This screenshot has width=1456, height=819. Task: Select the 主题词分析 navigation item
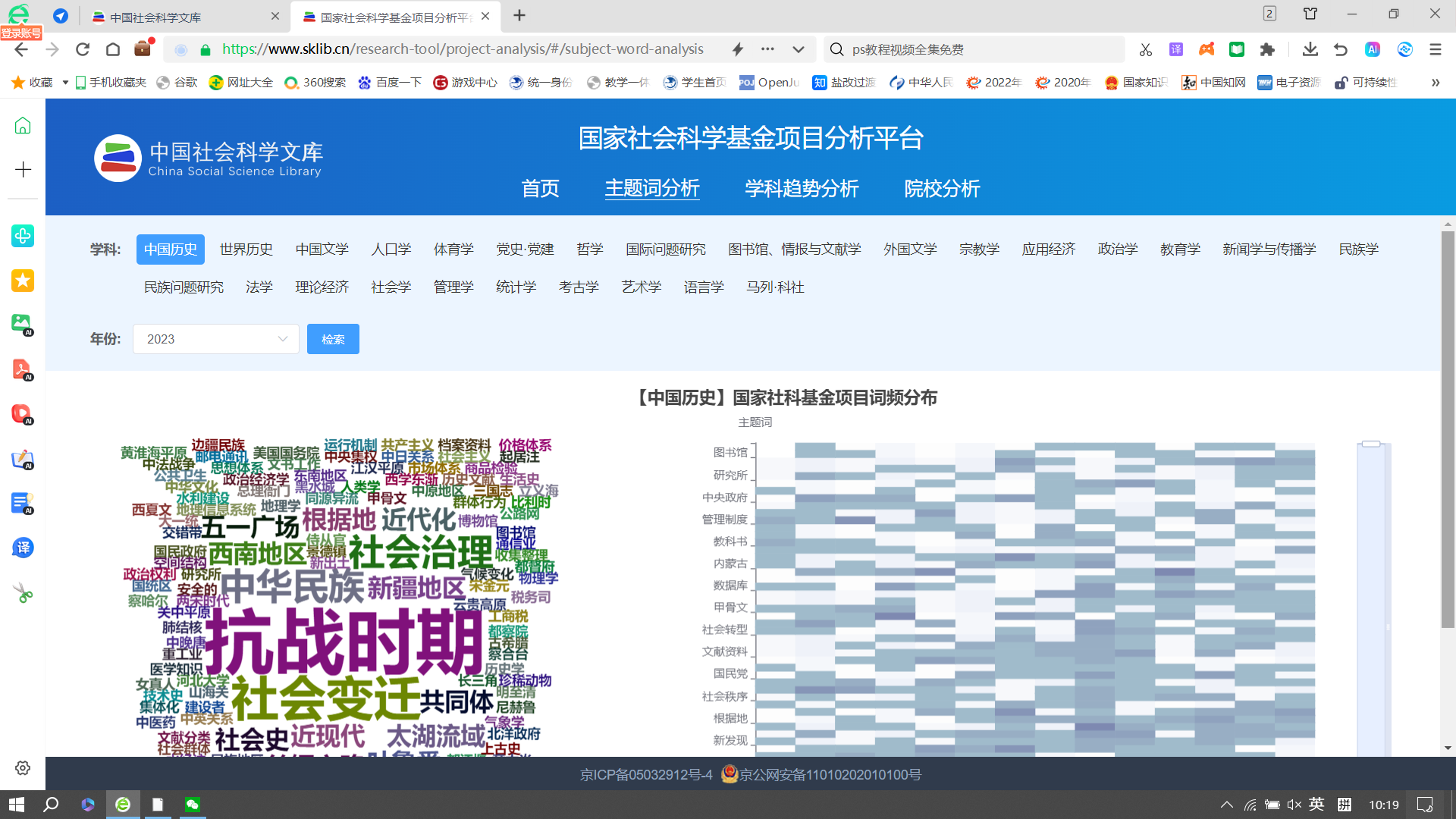tap(652, 188)
